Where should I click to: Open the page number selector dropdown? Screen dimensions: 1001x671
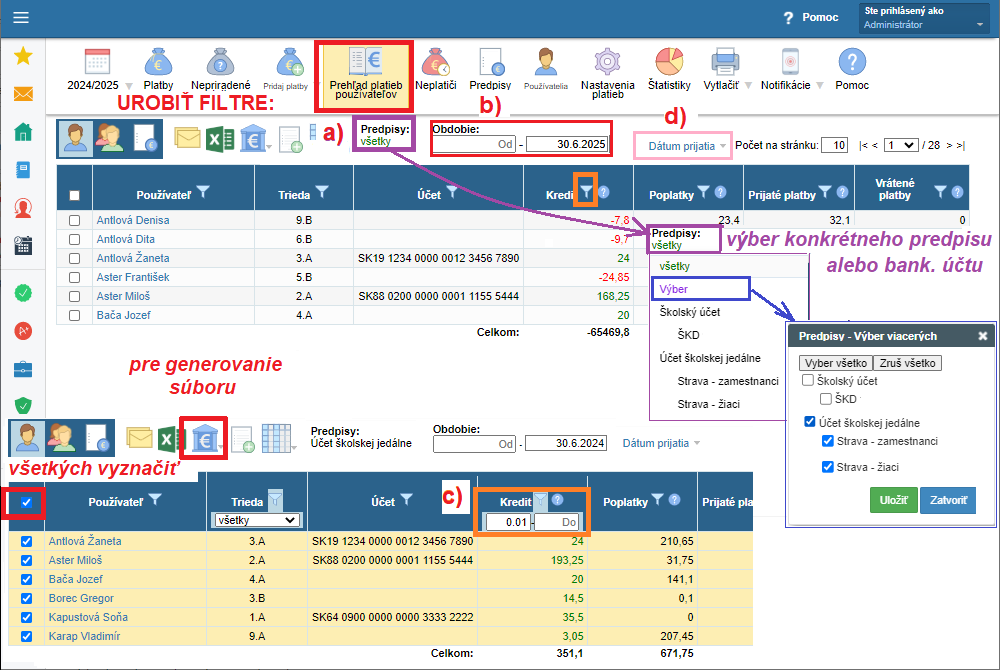tap(900, 146)
